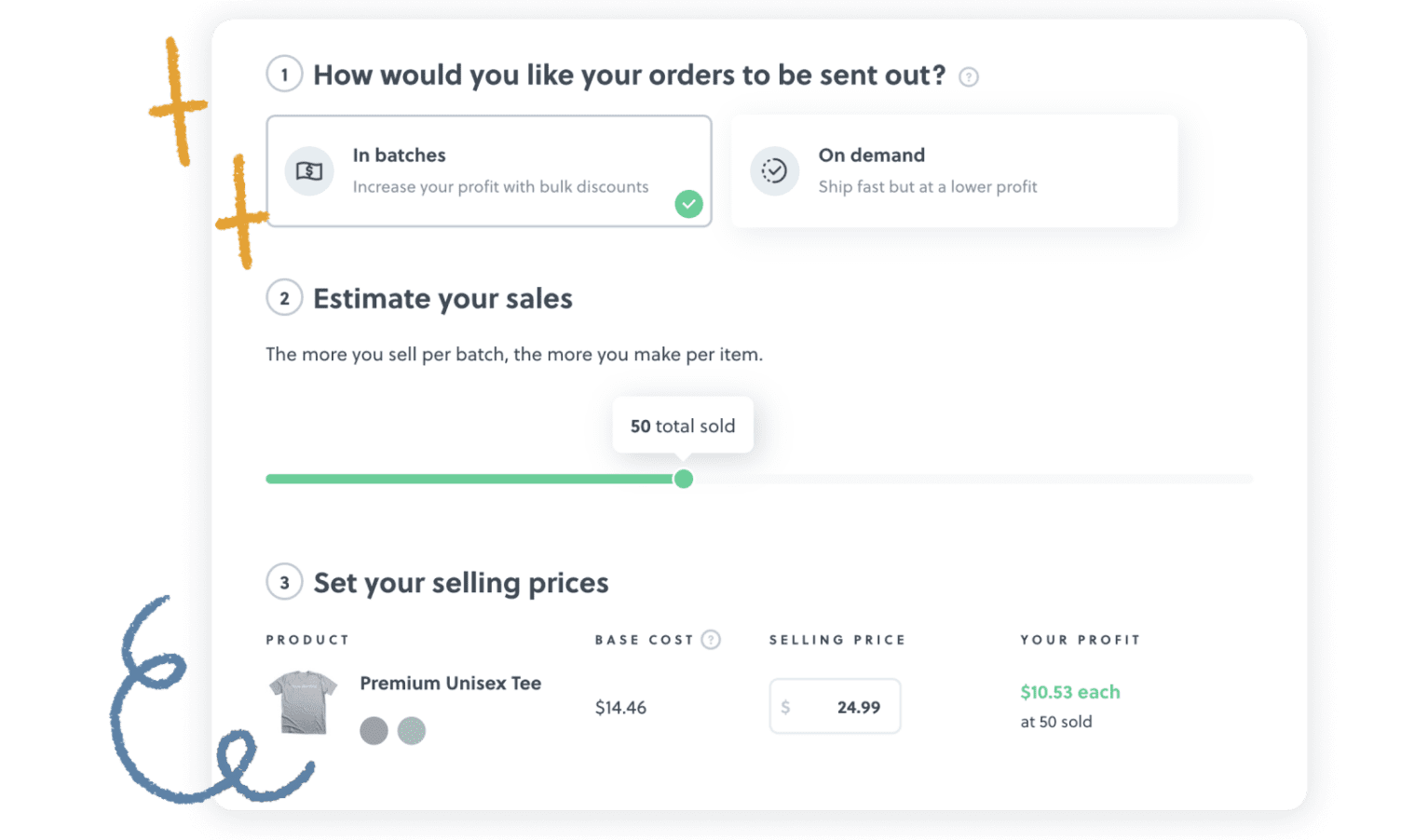Select the "In batches" shipping option
This screenshot has height=840, width=1401.
[489, 170]
